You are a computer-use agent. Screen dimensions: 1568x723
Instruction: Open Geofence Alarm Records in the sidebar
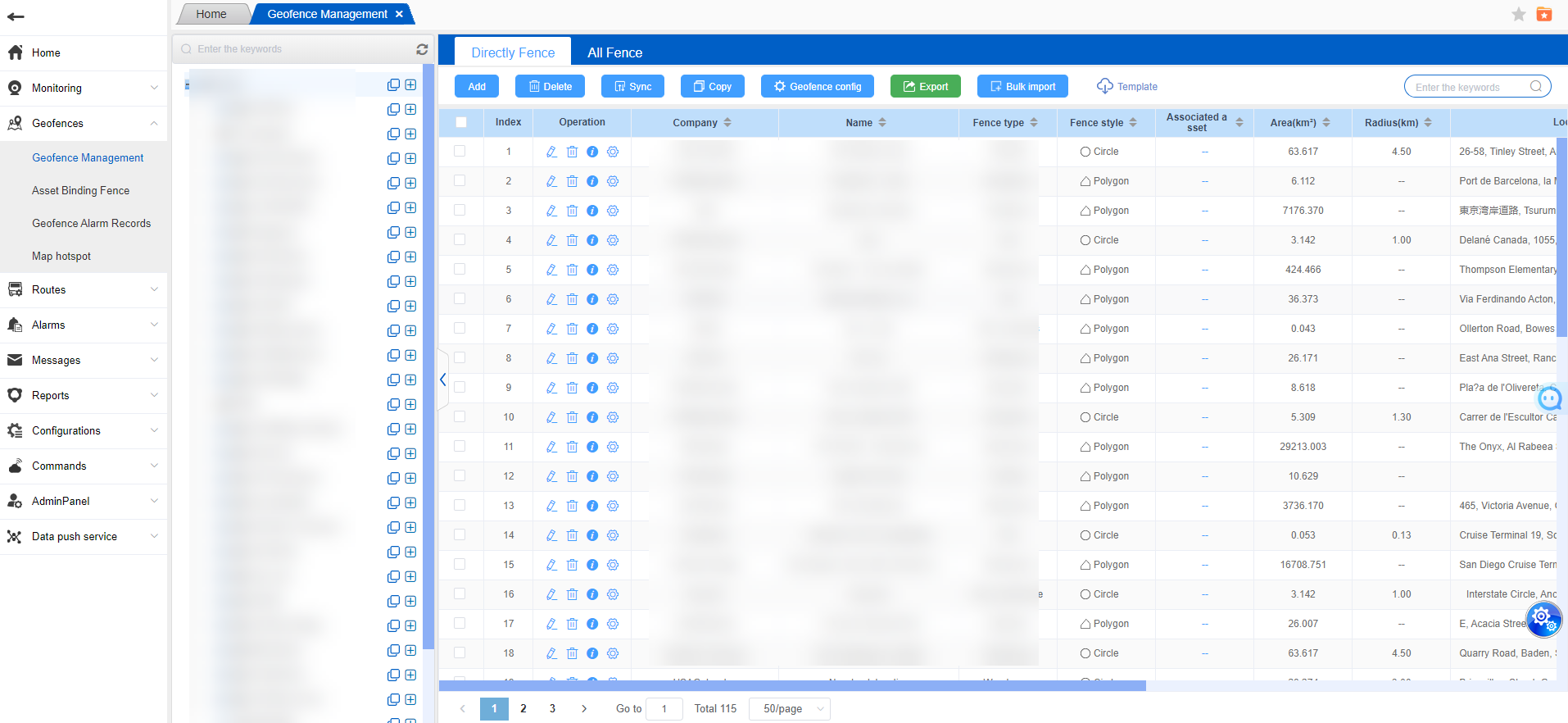coord(91,223)
